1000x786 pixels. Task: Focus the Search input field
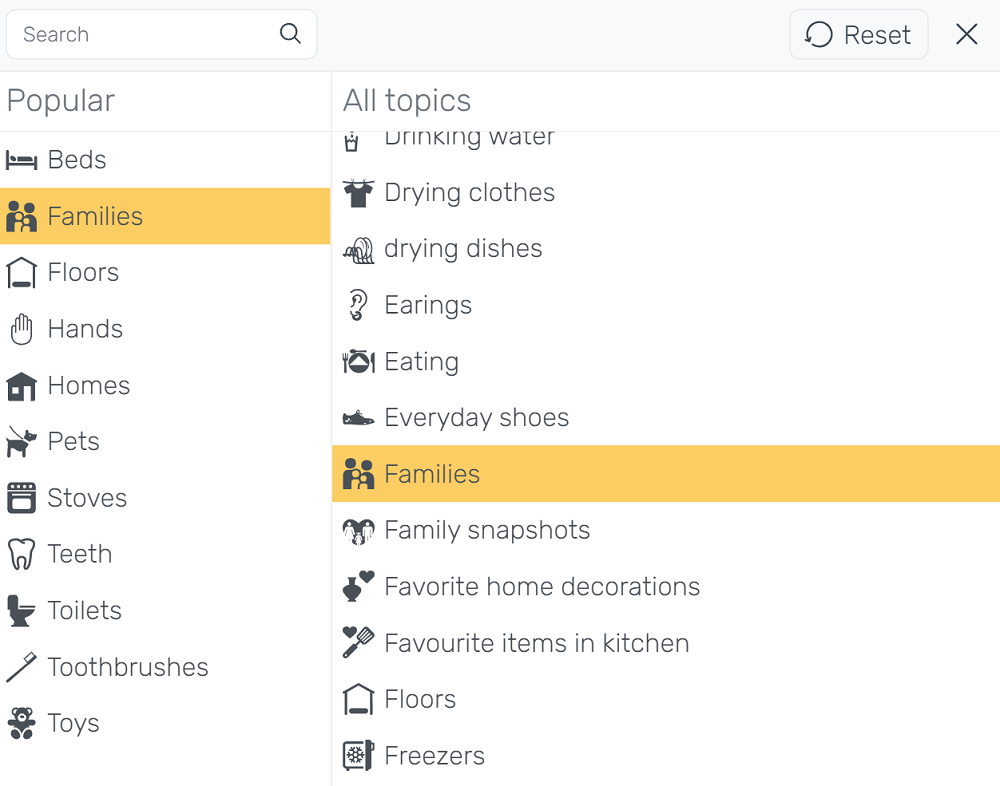161,34
